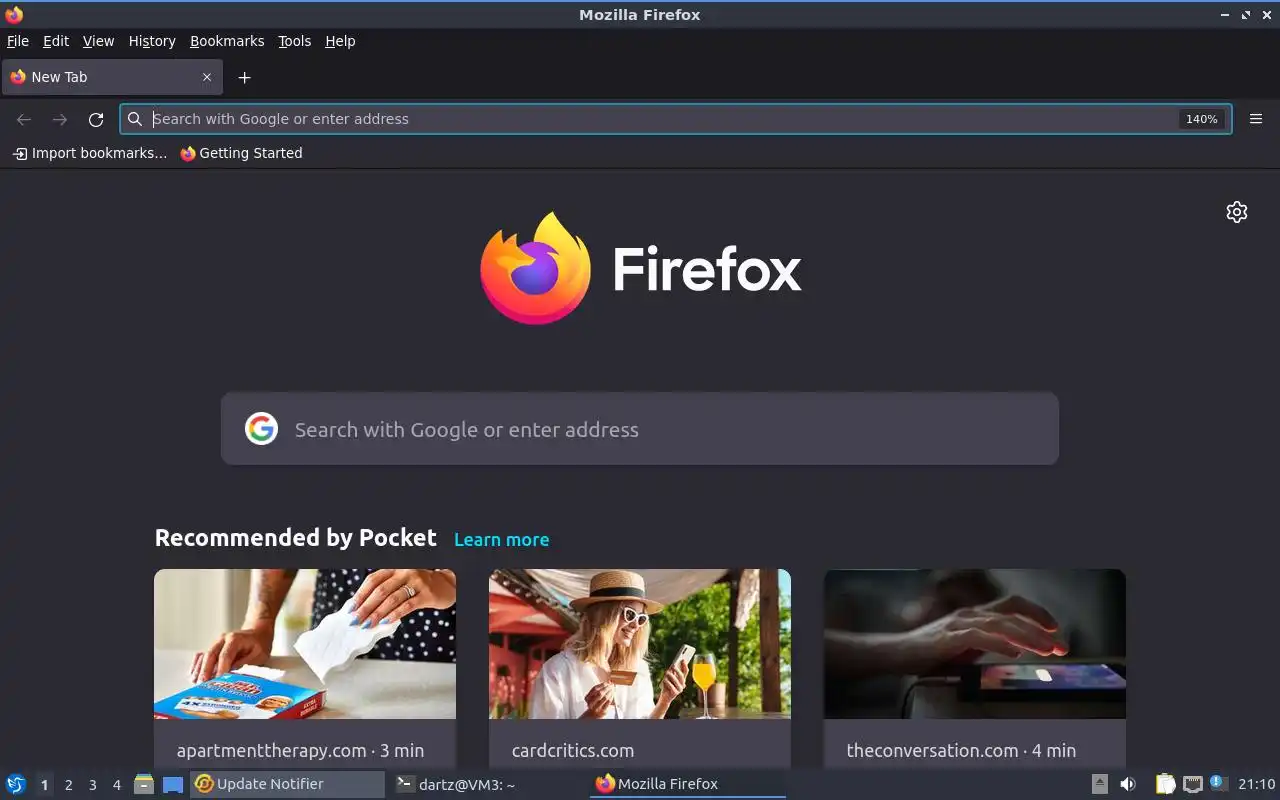
Task: Click the cardcritics.com source text
Action: pos(573,750)
